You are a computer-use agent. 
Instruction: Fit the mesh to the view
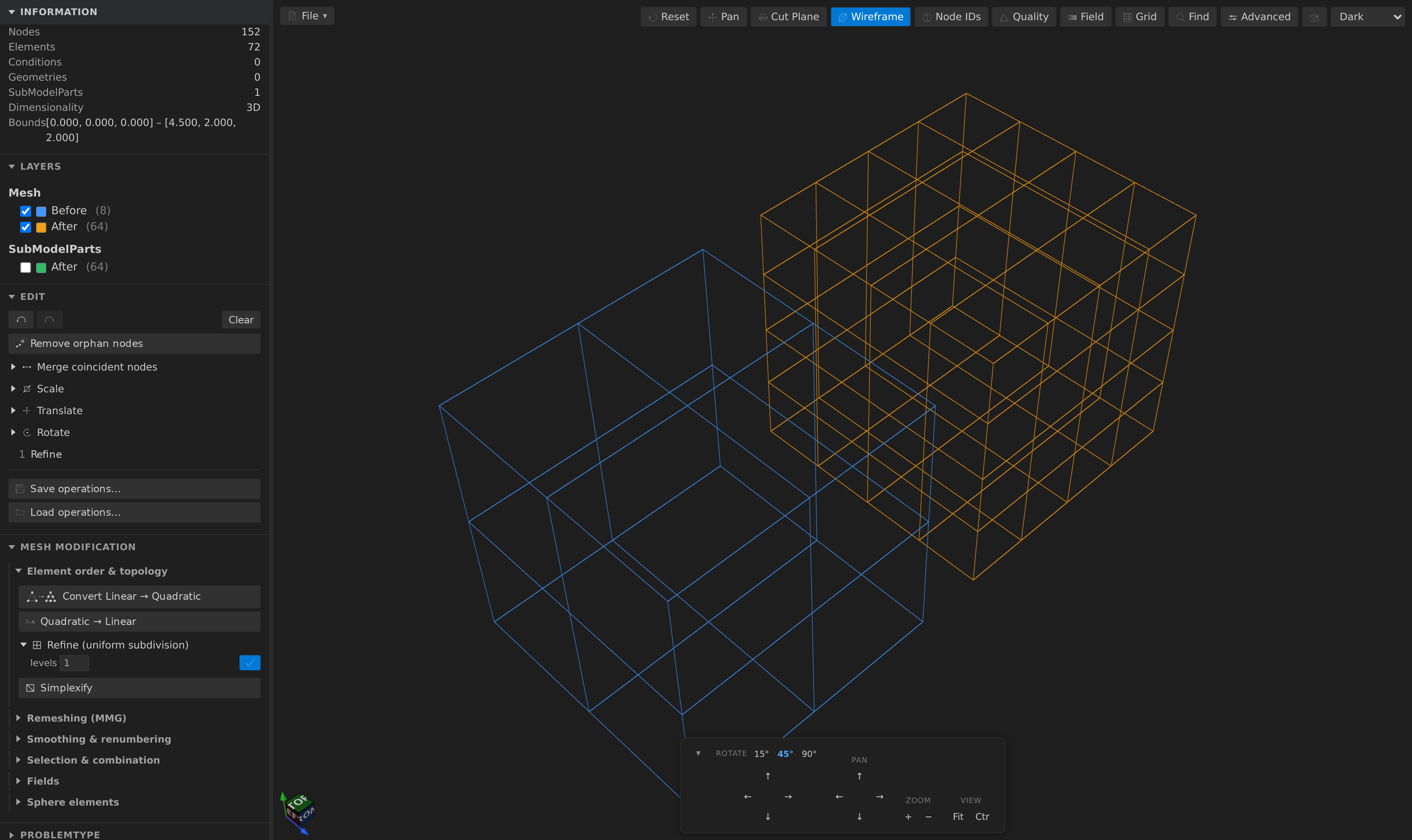958,816
